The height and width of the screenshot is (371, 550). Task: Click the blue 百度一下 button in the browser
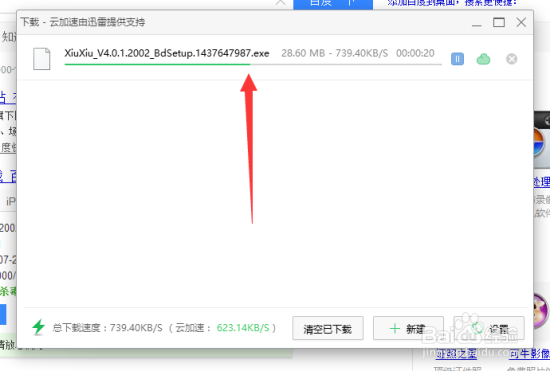(x=333, y=4)
